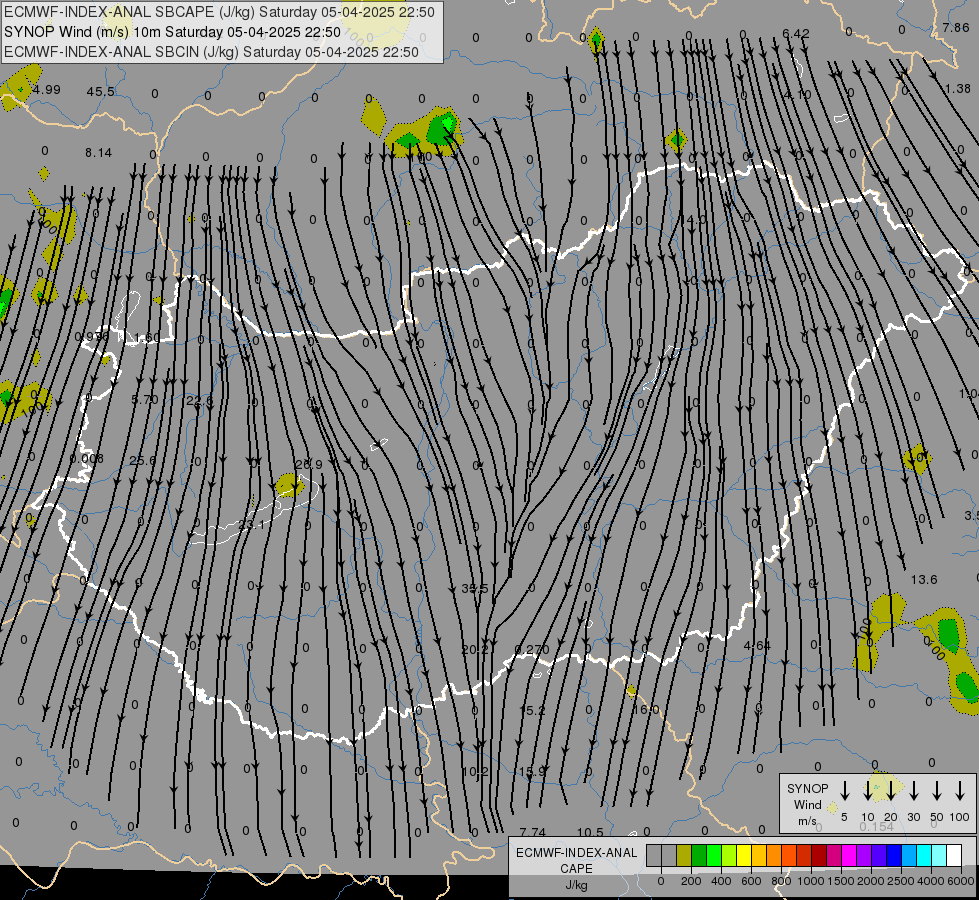Click the map value '13.6'
This screenshot has width=979, height=900.
[x=924, y=580]
